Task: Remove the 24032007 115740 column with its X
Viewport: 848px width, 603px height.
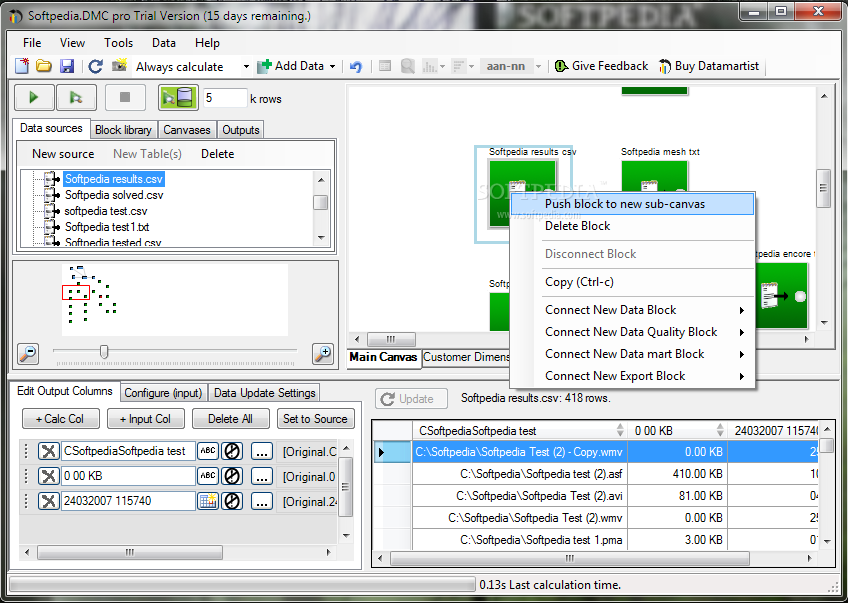Action: coord(48,501)
